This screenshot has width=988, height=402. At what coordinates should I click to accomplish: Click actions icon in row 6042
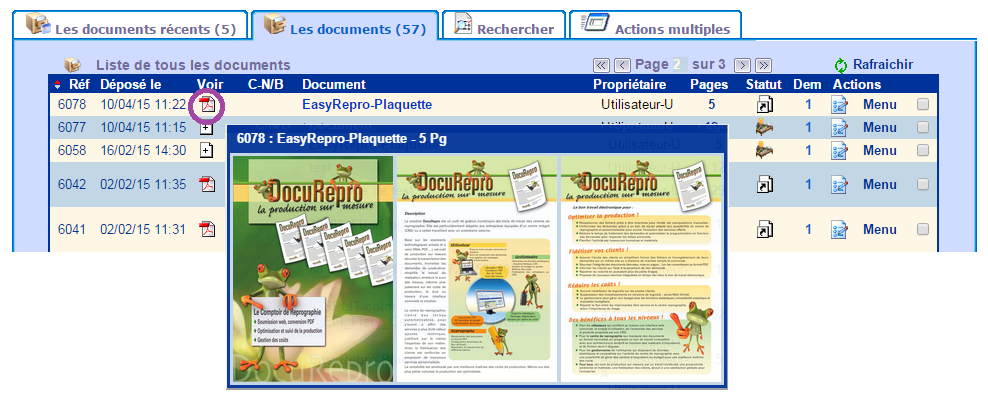pyautogui.click(x=840, y=184)
